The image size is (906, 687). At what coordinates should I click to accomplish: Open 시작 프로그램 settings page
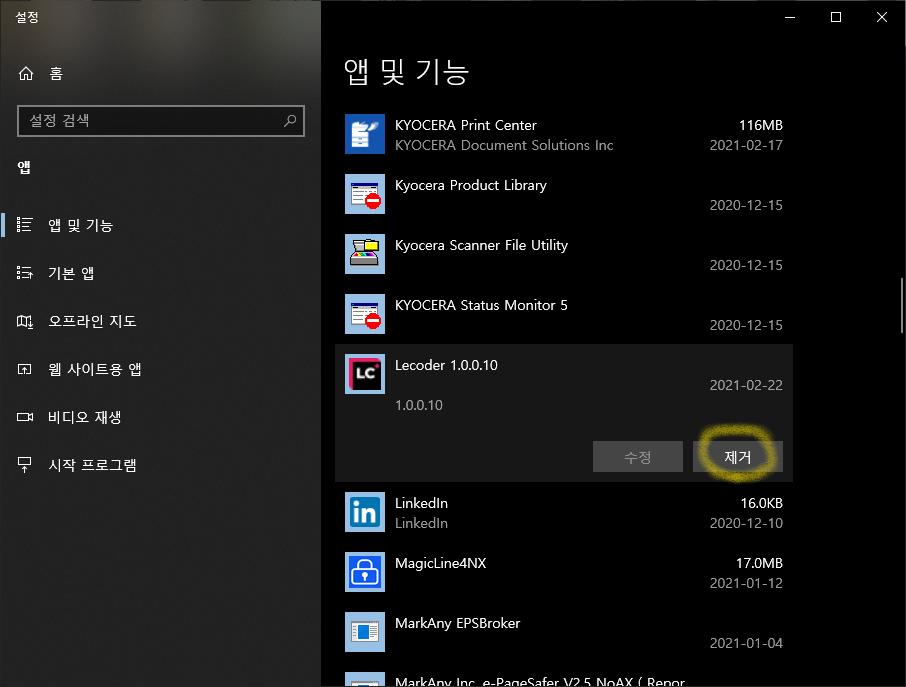point(92,465)
